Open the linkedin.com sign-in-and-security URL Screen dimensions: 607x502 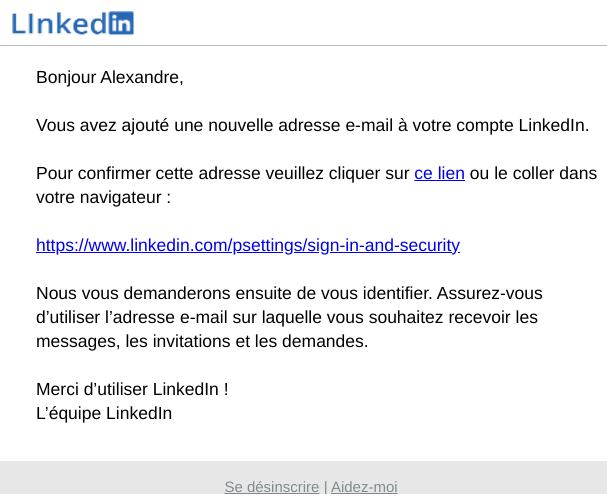(248, 245)
